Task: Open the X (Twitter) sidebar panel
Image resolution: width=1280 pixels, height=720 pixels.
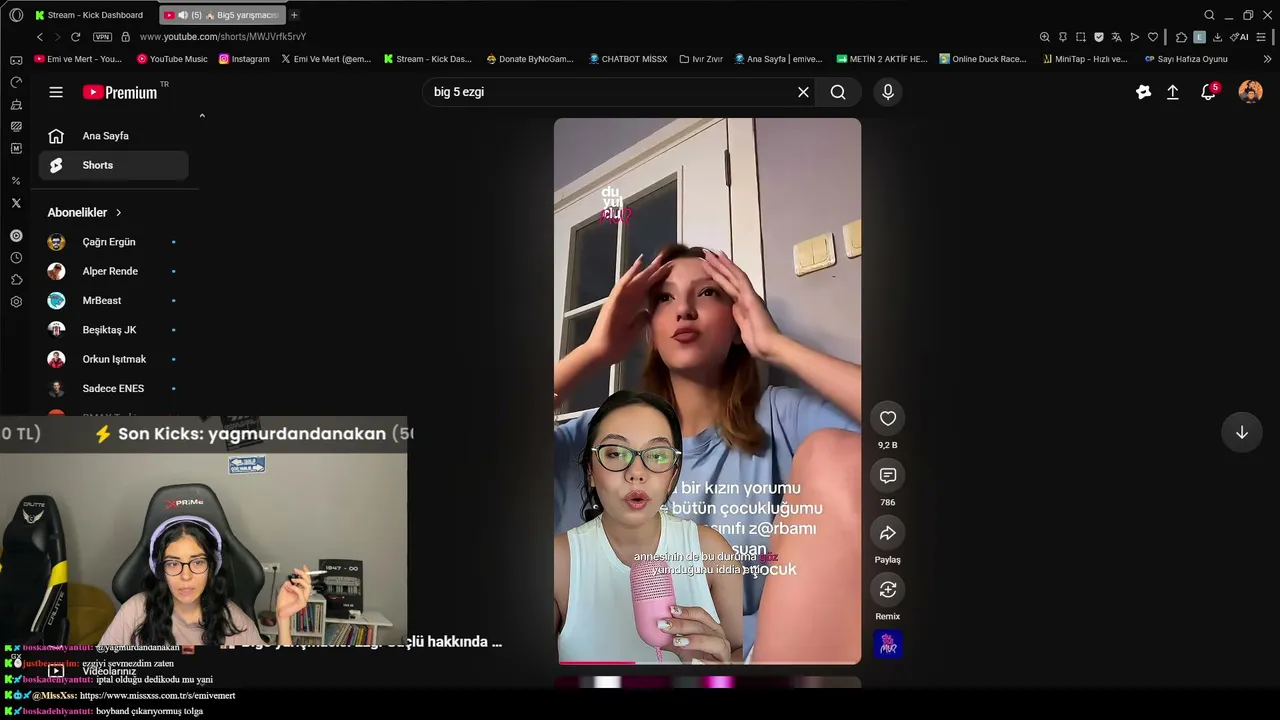Action: (x=16, y=203)
